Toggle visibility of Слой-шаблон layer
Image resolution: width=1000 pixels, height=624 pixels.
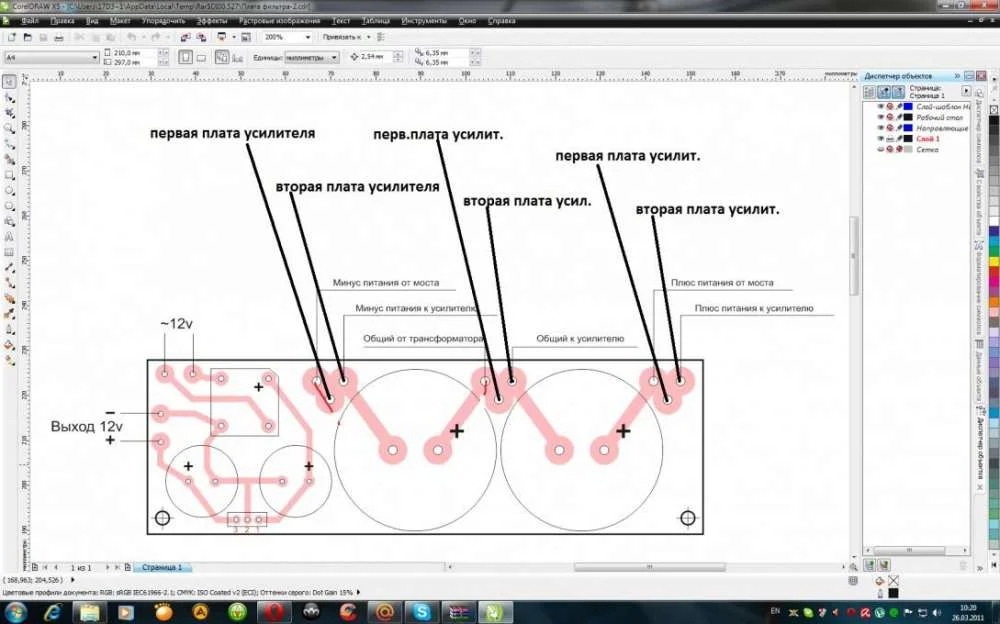click(881, 107)
